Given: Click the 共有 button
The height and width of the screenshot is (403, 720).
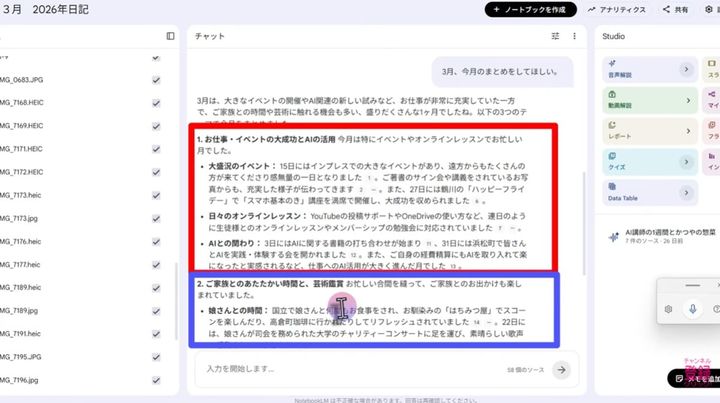Looking at the screenshot, I should (x=675, y=9).
